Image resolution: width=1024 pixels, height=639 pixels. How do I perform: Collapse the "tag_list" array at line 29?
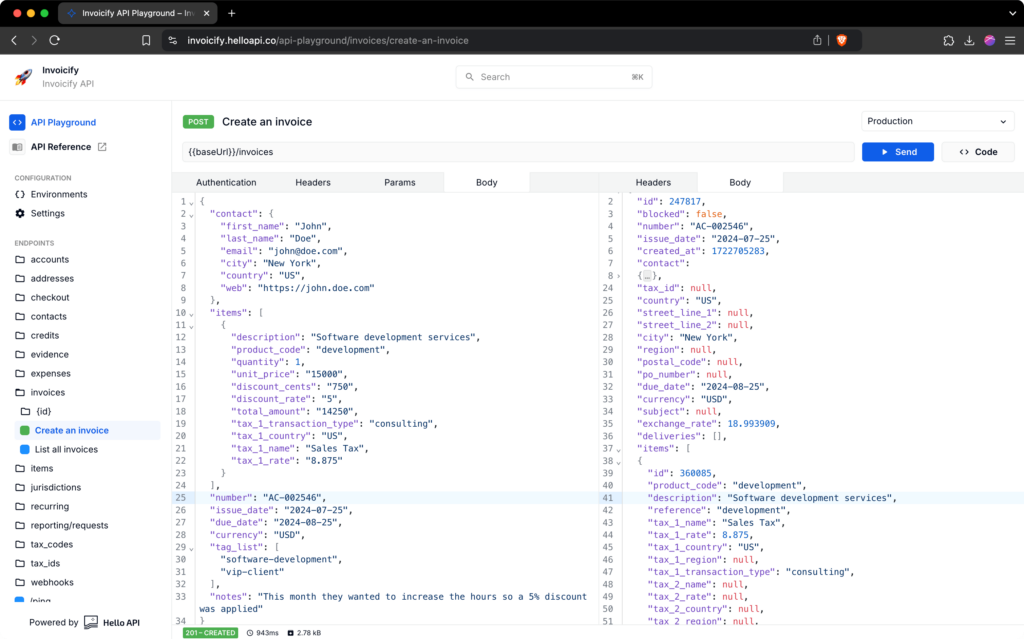(191, 548)
